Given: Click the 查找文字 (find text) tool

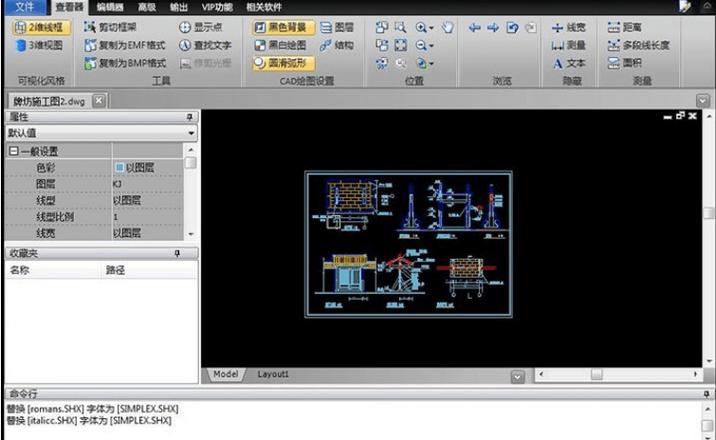Looking at the screenshot, I should 204,45.
